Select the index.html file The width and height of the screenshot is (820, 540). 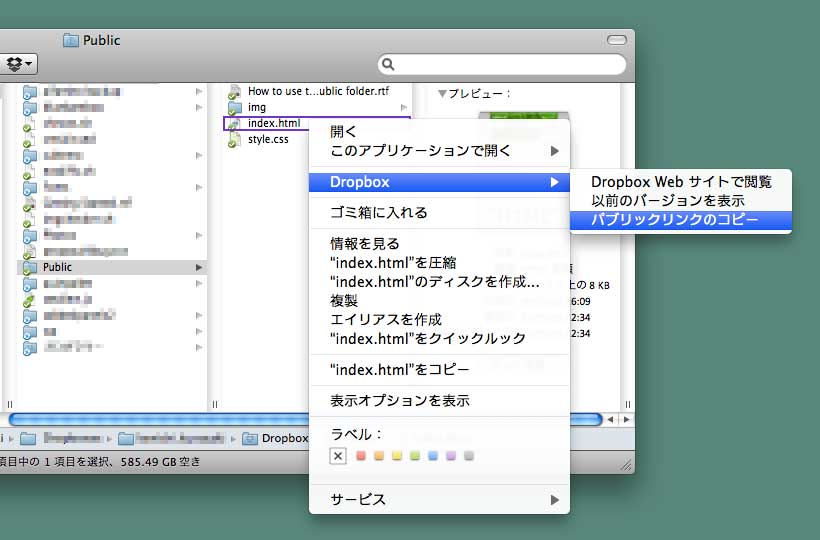point(274,123)
